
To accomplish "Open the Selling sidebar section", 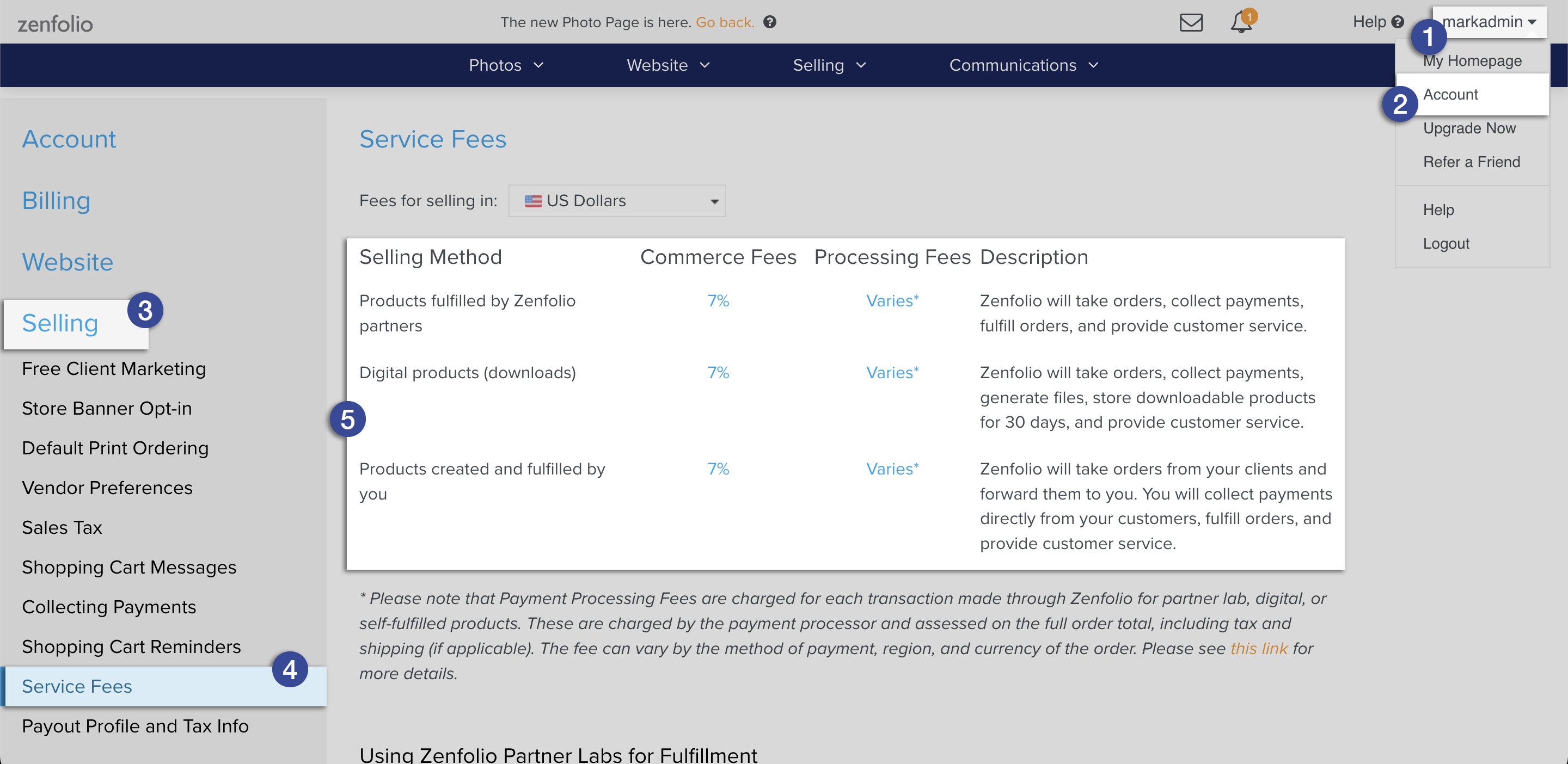I will (60, 324).
